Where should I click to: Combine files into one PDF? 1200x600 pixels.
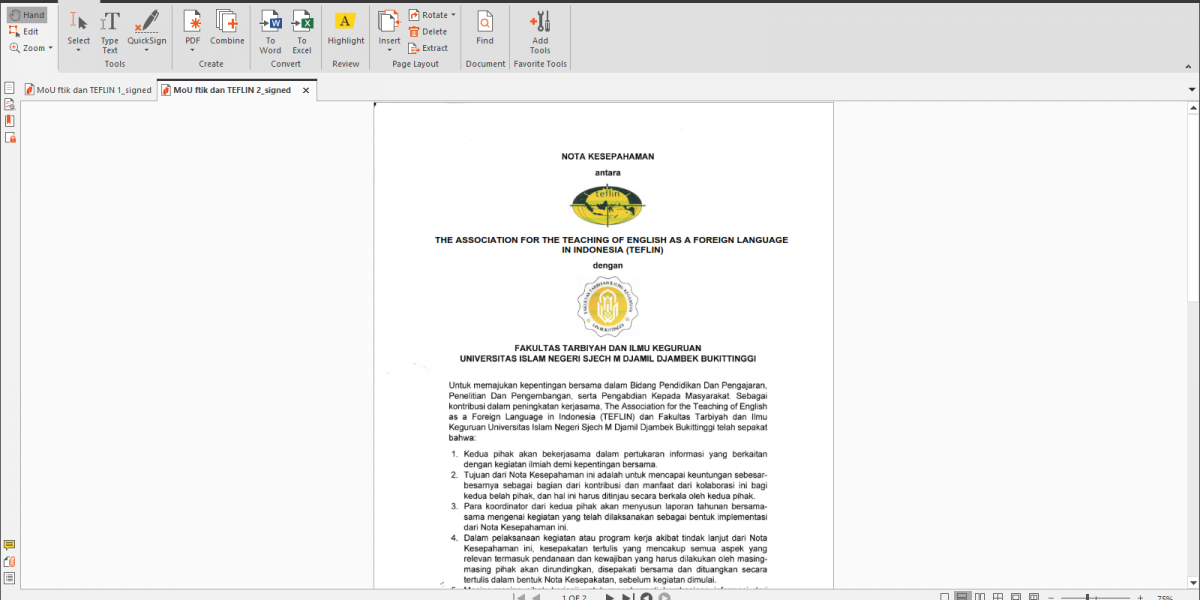[227, 28]
